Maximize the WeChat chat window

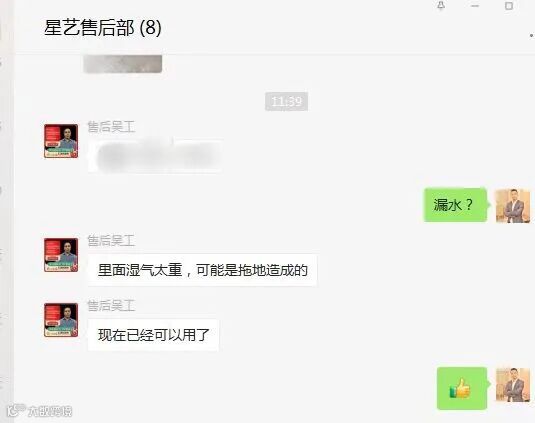point(509,5)
